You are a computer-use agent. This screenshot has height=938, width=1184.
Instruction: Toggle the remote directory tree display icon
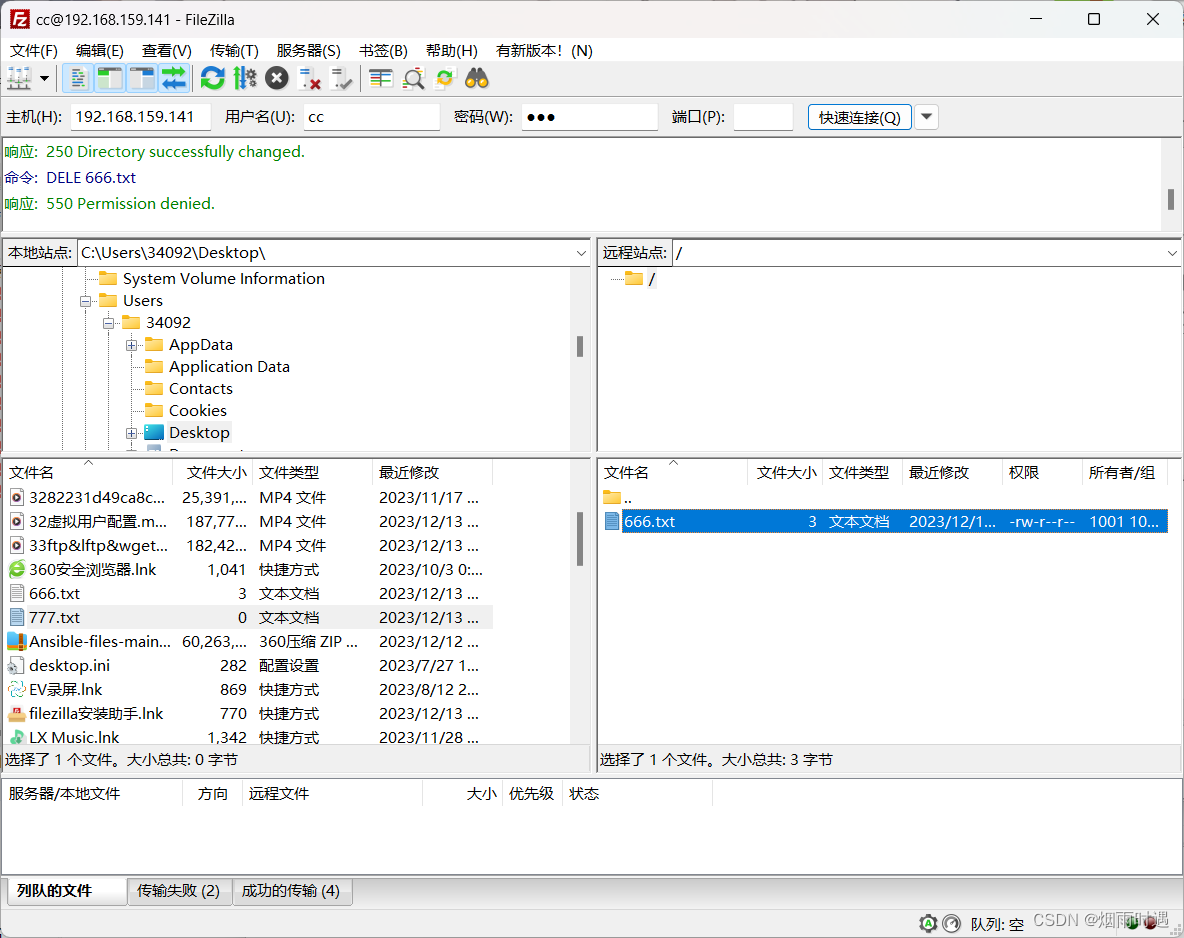point(142,79)
